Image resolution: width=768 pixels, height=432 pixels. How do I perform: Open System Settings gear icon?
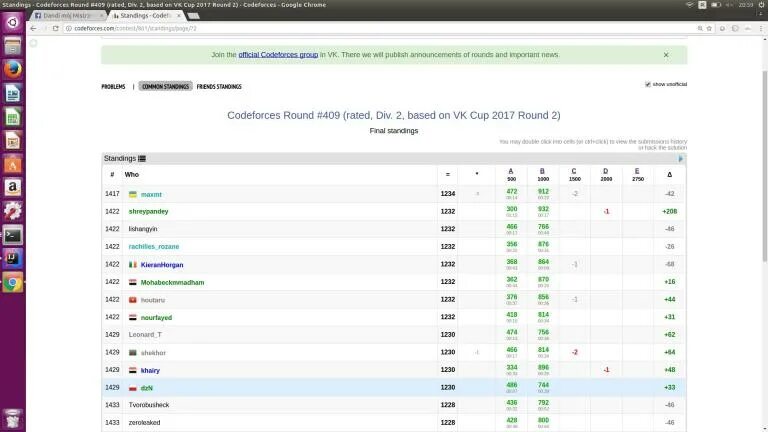(x=13, y=211)
